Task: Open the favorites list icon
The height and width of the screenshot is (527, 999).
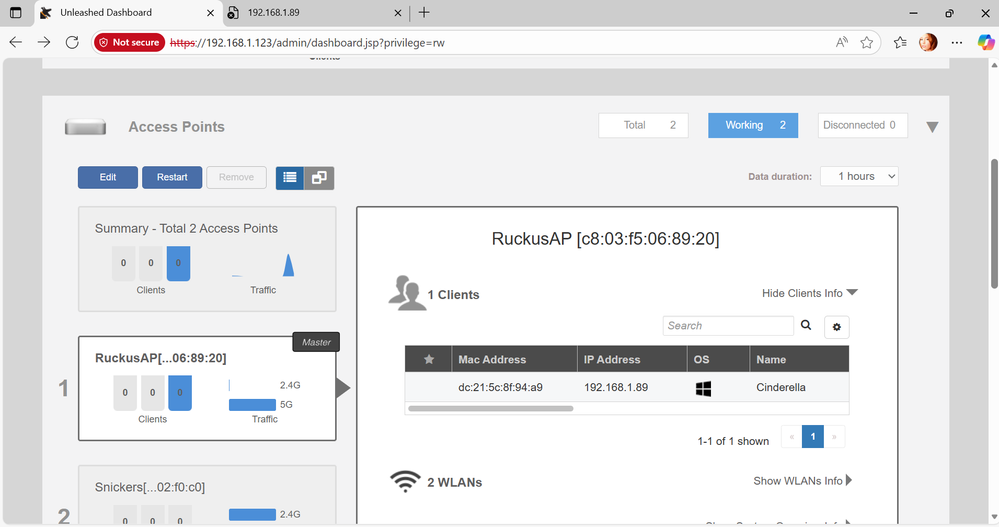Action: point(900,43)
